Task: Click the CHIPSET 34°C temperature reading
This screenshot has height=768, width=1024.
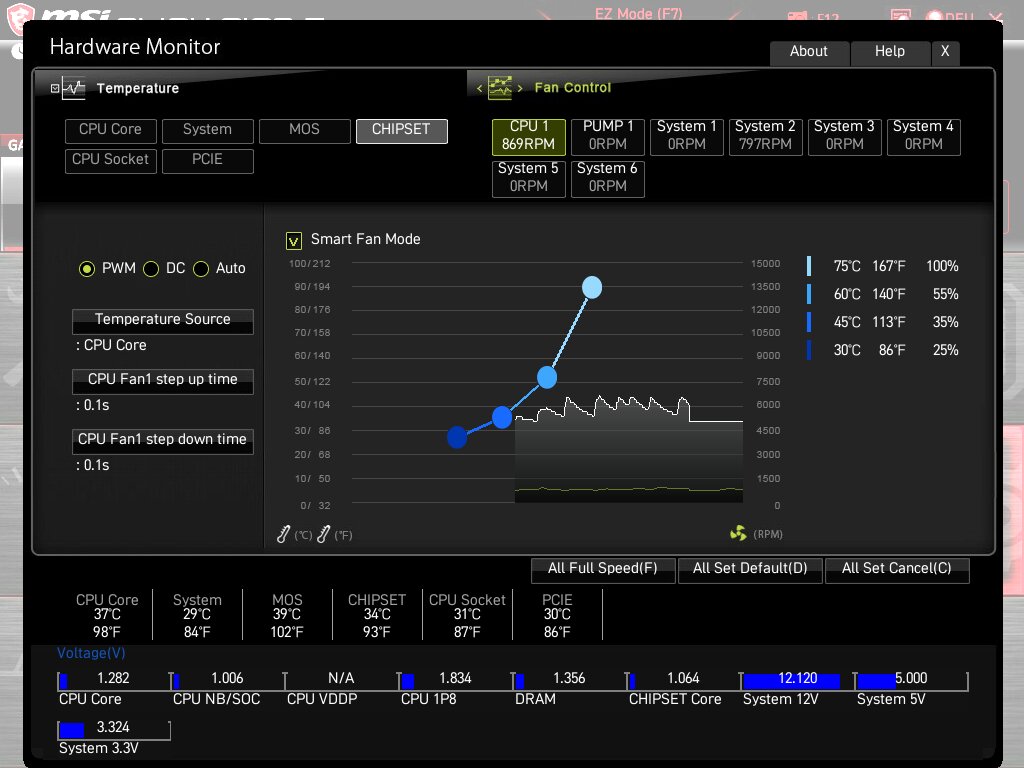Action: tap(377, 615)
